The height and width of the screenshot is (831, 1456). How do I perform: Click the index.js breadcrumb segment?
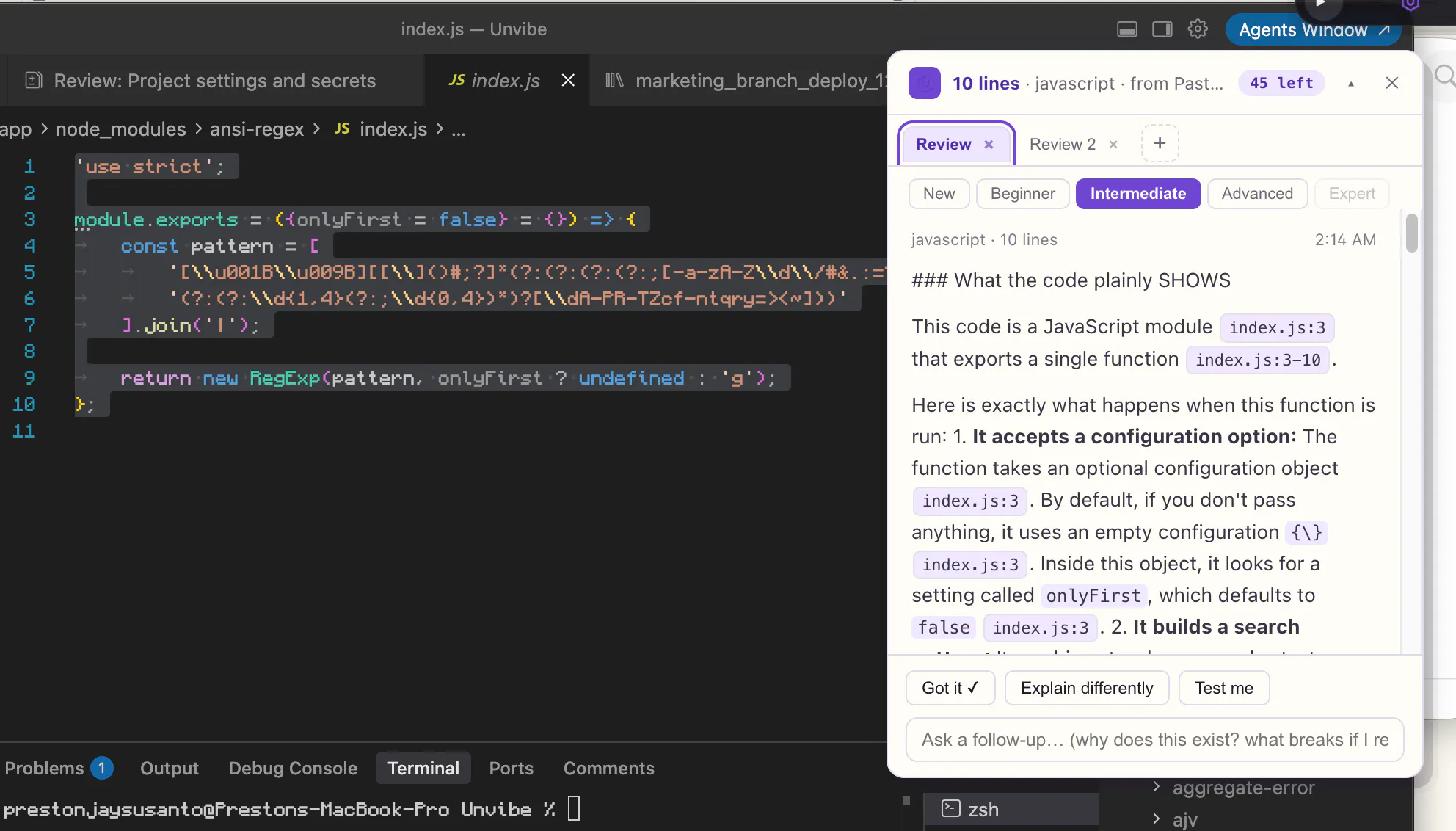(381, 129)
